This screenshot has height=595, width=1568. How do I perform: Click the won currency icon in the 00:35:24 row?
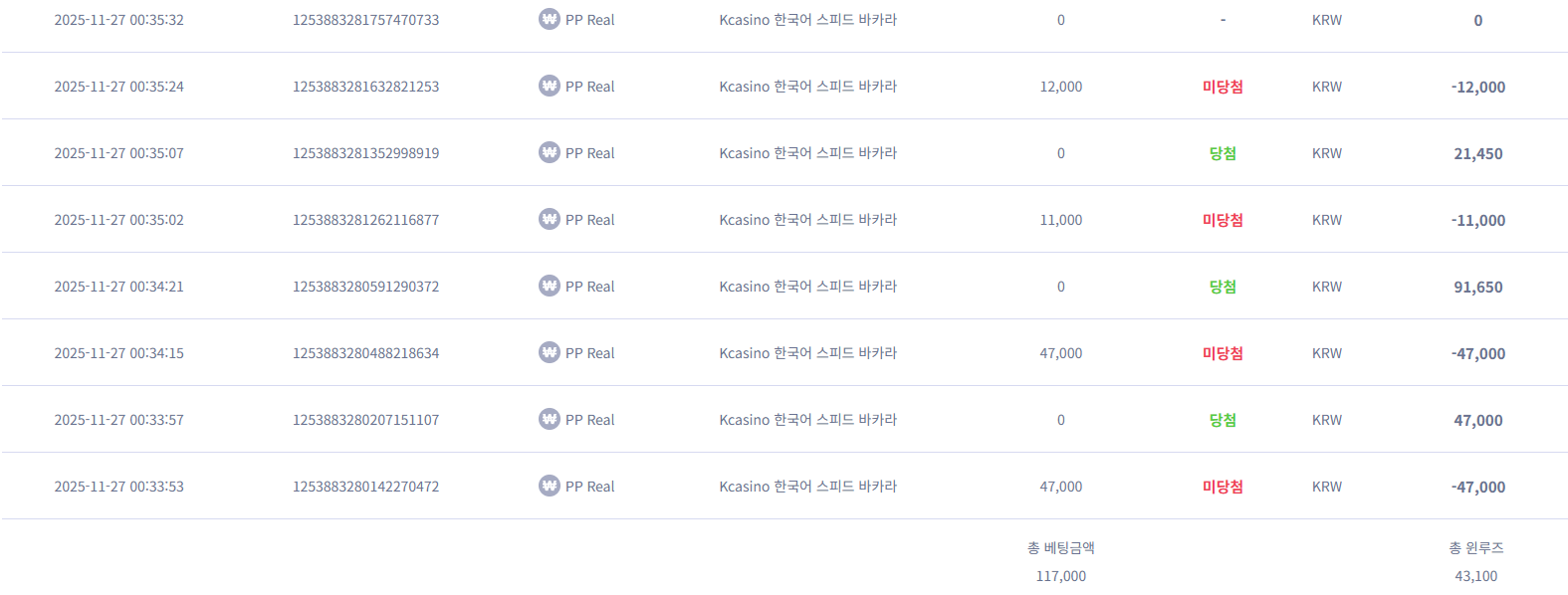tap(549, 86)
